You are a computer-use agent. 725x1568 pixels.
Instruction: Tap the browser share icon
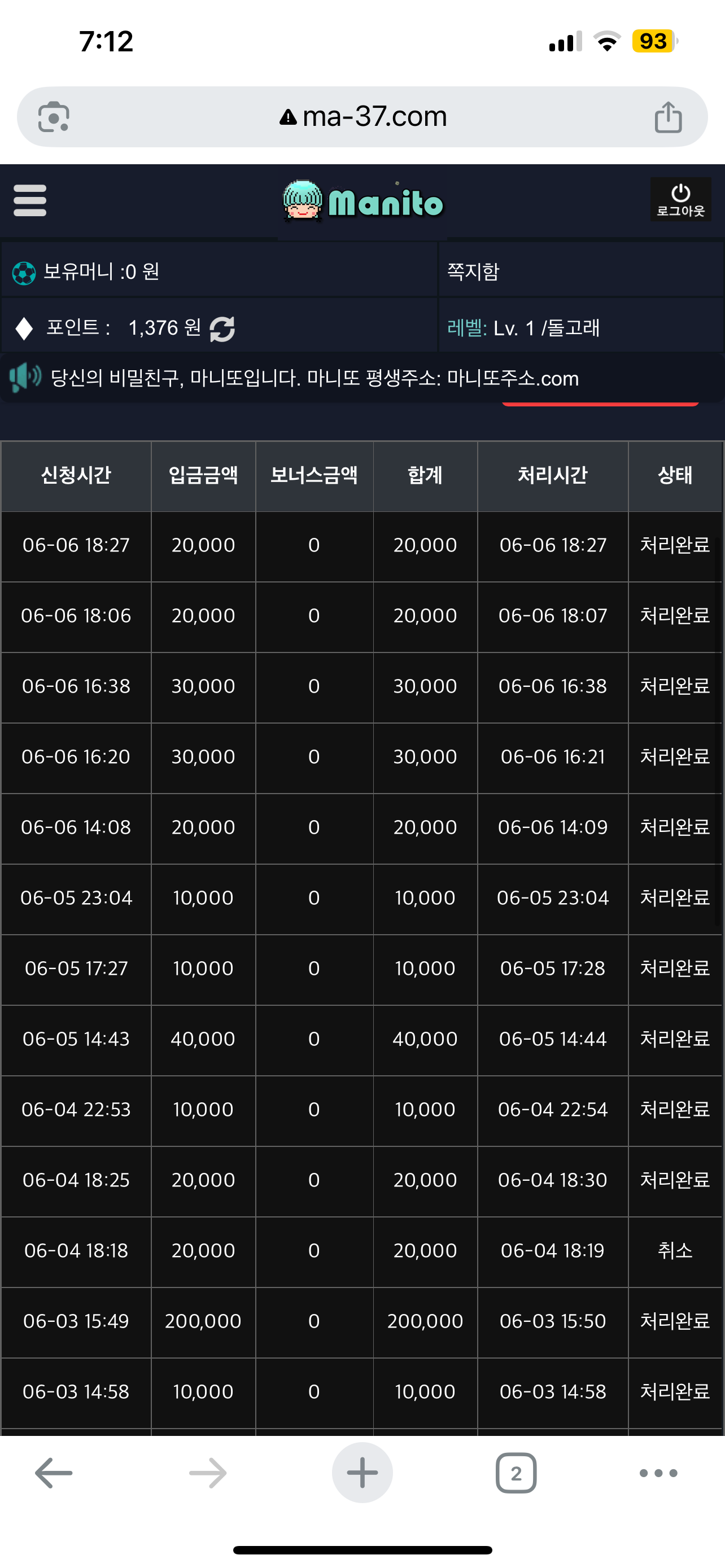point(668,117)
